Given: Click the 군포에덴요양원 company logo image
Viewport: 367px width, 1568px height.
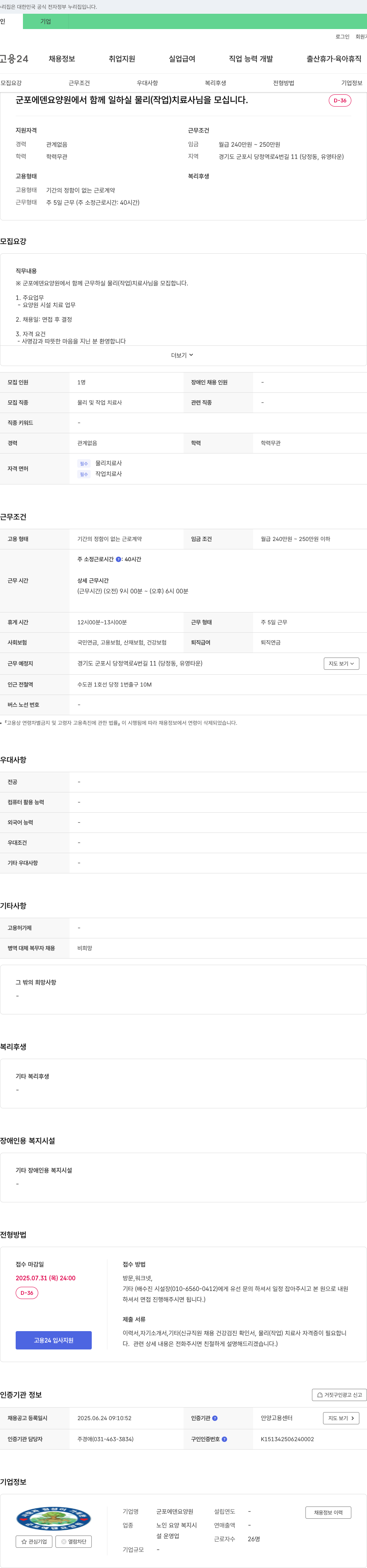Looking at the screenshot, I should point(54,1518).
